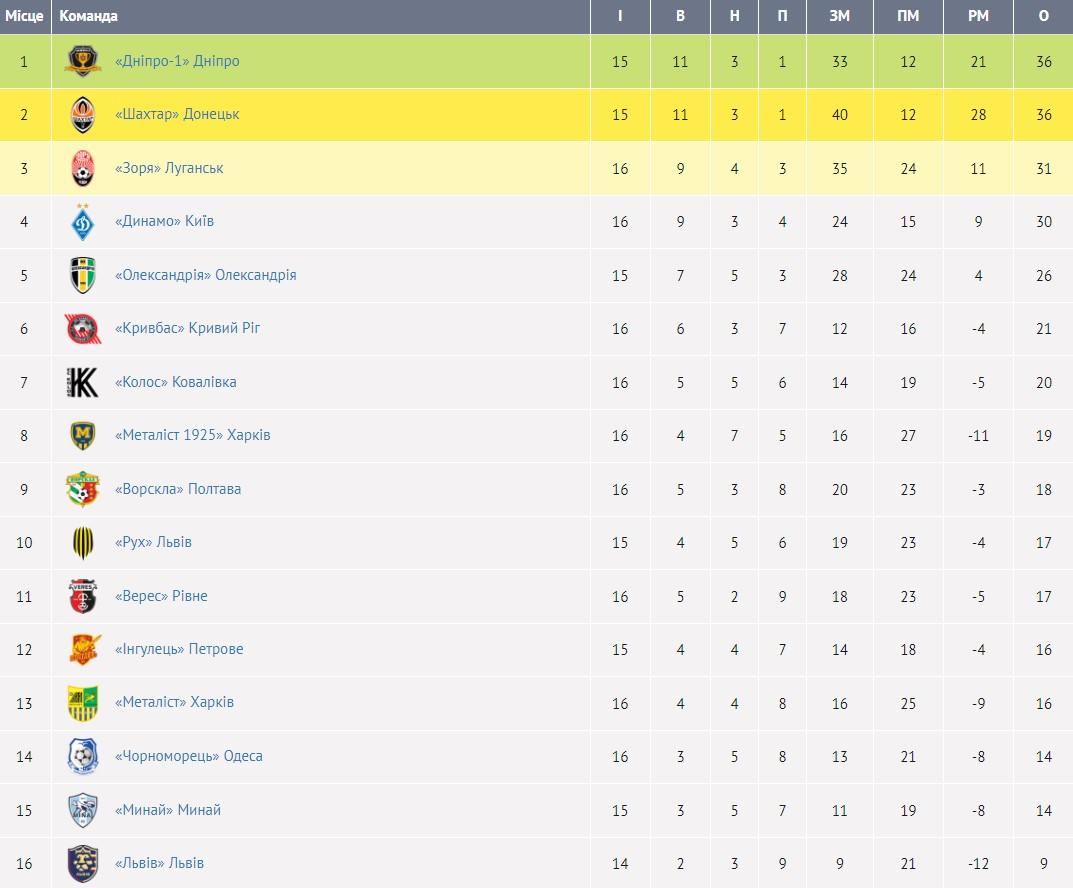The image size is (1073, 888).
Task: Open the «Ворскла» Полтава team link
Action: point(178,489)
